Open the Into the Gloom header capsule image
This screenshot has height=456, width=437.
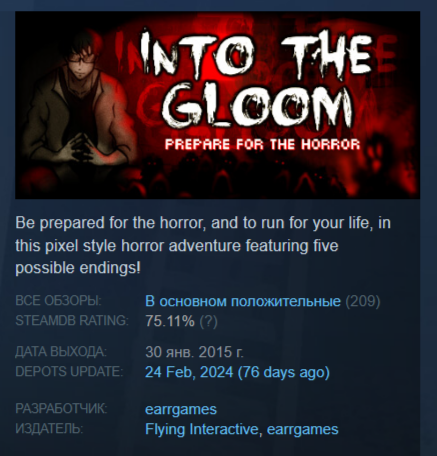[217, 105]
